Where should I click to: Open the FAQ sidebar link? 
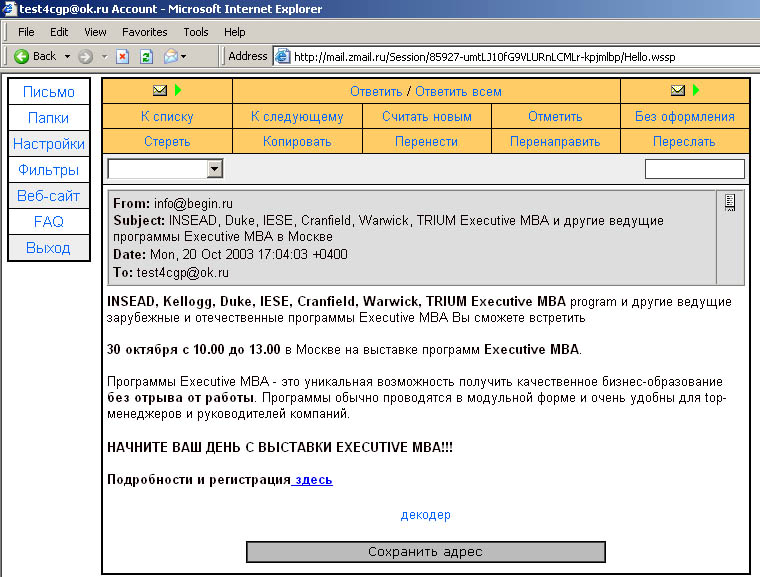[49, 222]
